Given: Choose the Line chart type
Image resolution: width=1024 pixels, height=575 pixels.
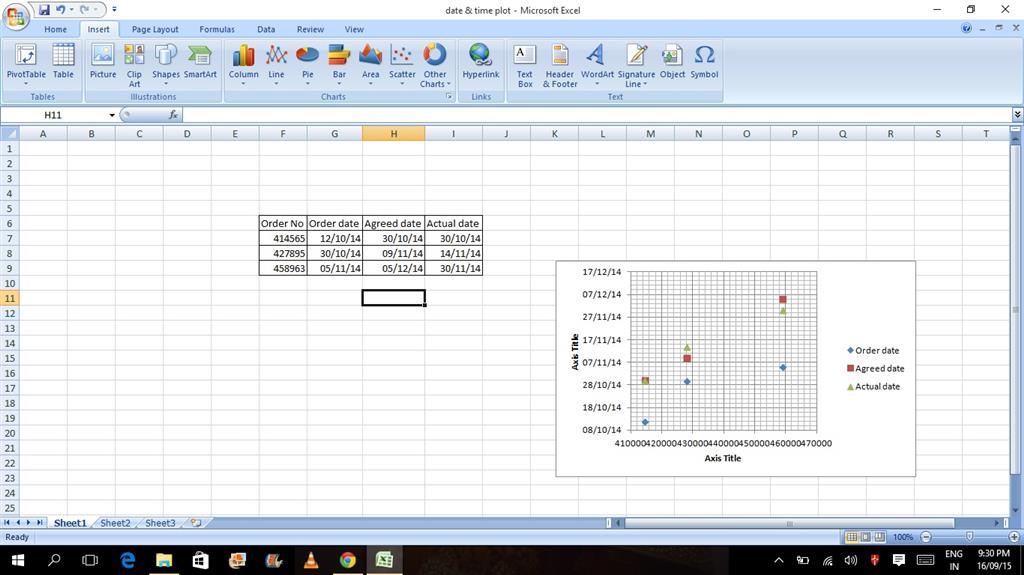Looking at the screenshot, I should tap(276, 65).
